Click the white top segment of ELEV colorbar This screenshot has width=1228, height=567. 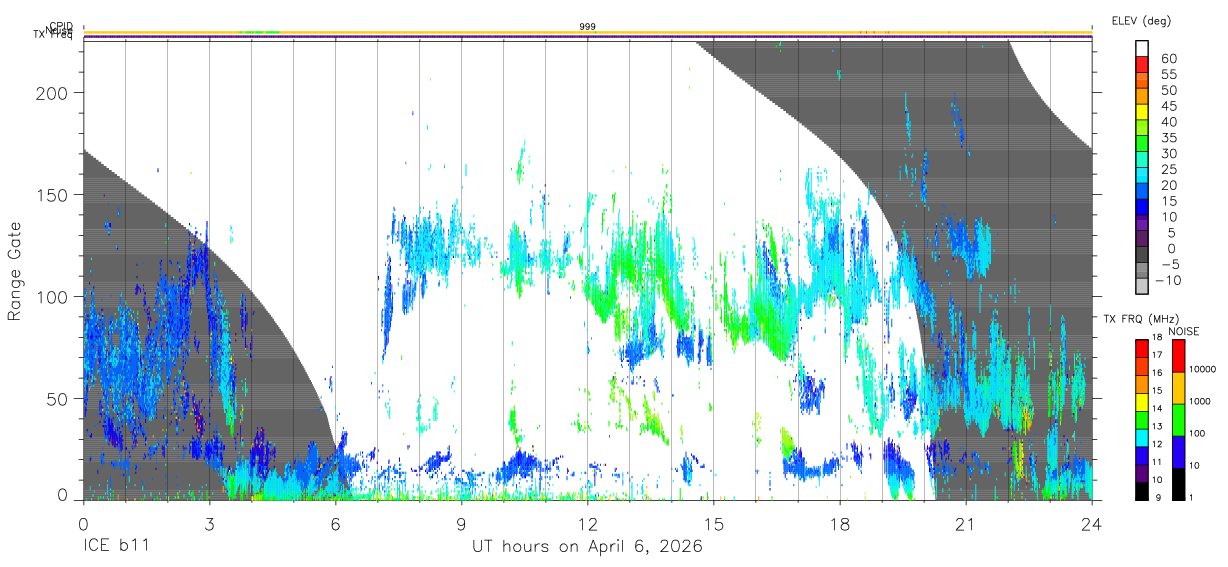click(1143, 49)
